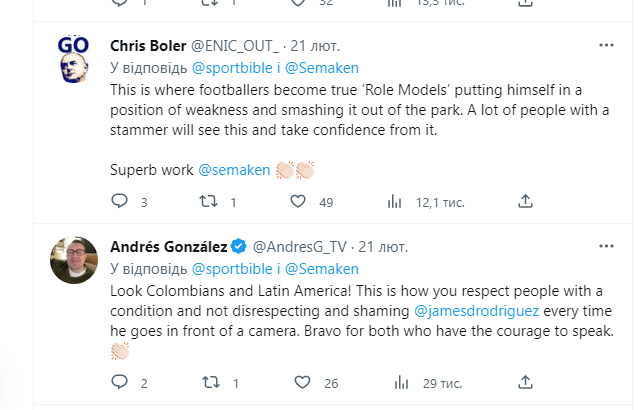This screenshot has width=641, height=410.
Task: Click Andrés González's verified badge
Action: coord(239,246)
